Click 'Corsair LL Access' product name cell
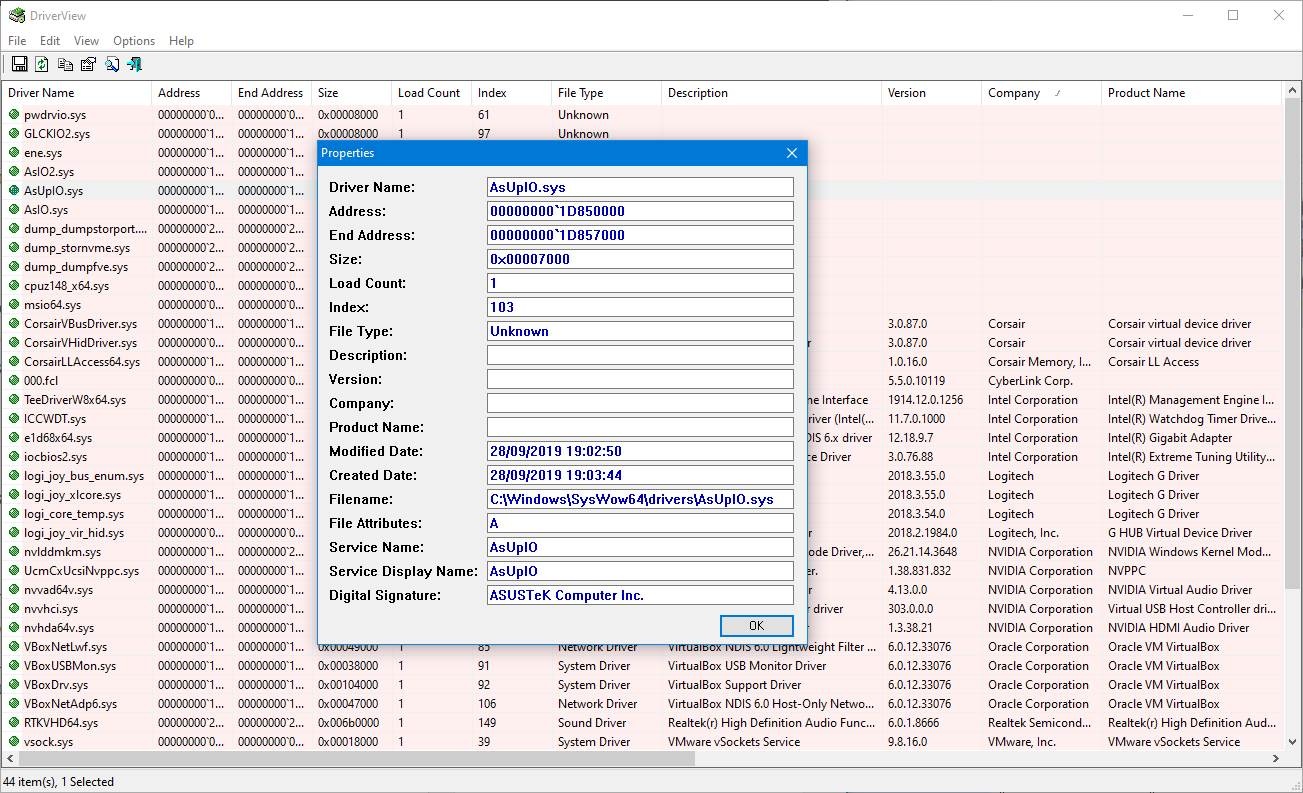 coord(1153,362)
